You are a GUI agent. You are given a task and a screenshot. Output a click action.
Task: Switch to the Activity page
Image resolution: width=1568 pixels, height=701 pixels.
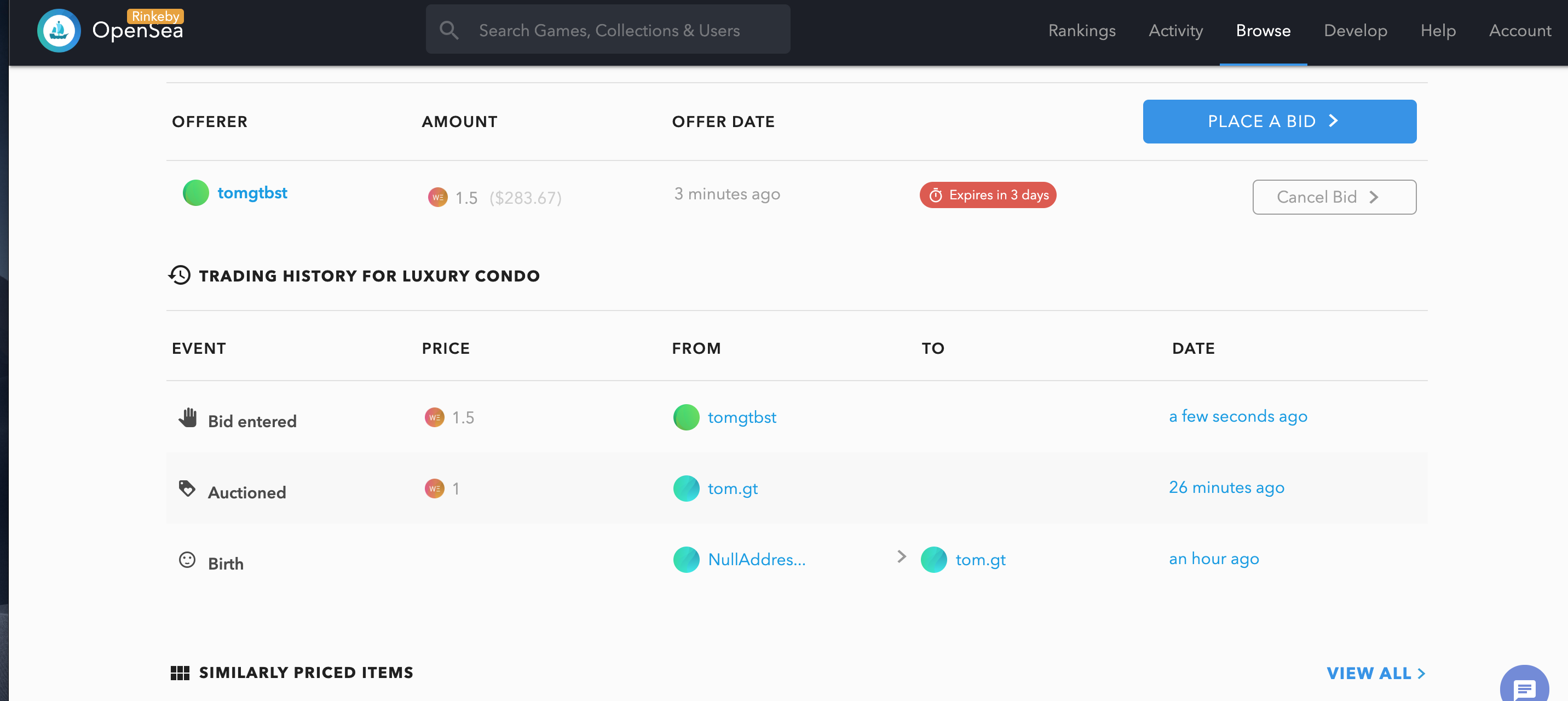[1175, 31]
